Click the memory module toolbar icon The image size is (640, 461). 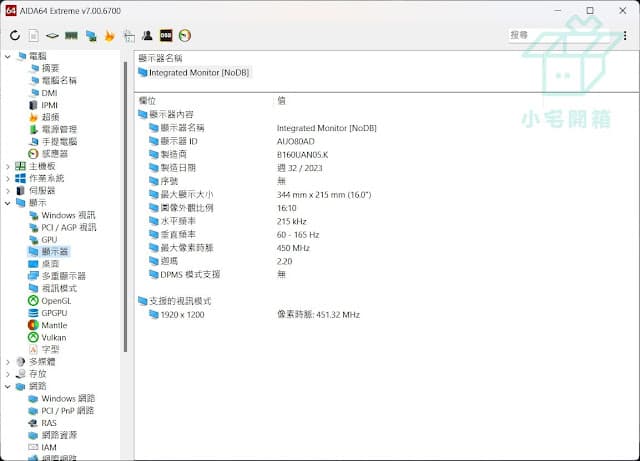[x=71, y=36]
